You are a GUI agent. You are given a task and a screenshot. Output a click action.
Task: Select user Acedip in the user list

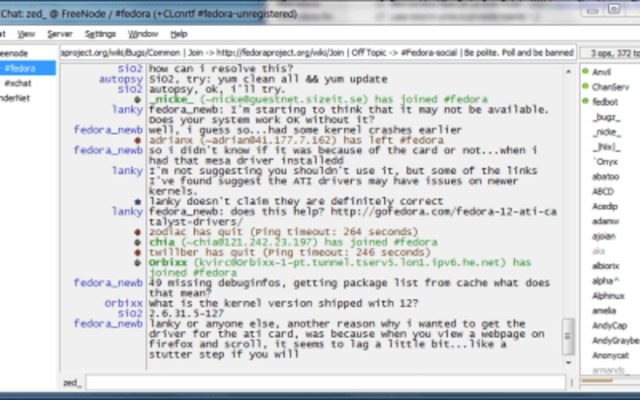(x=605, y=207)
